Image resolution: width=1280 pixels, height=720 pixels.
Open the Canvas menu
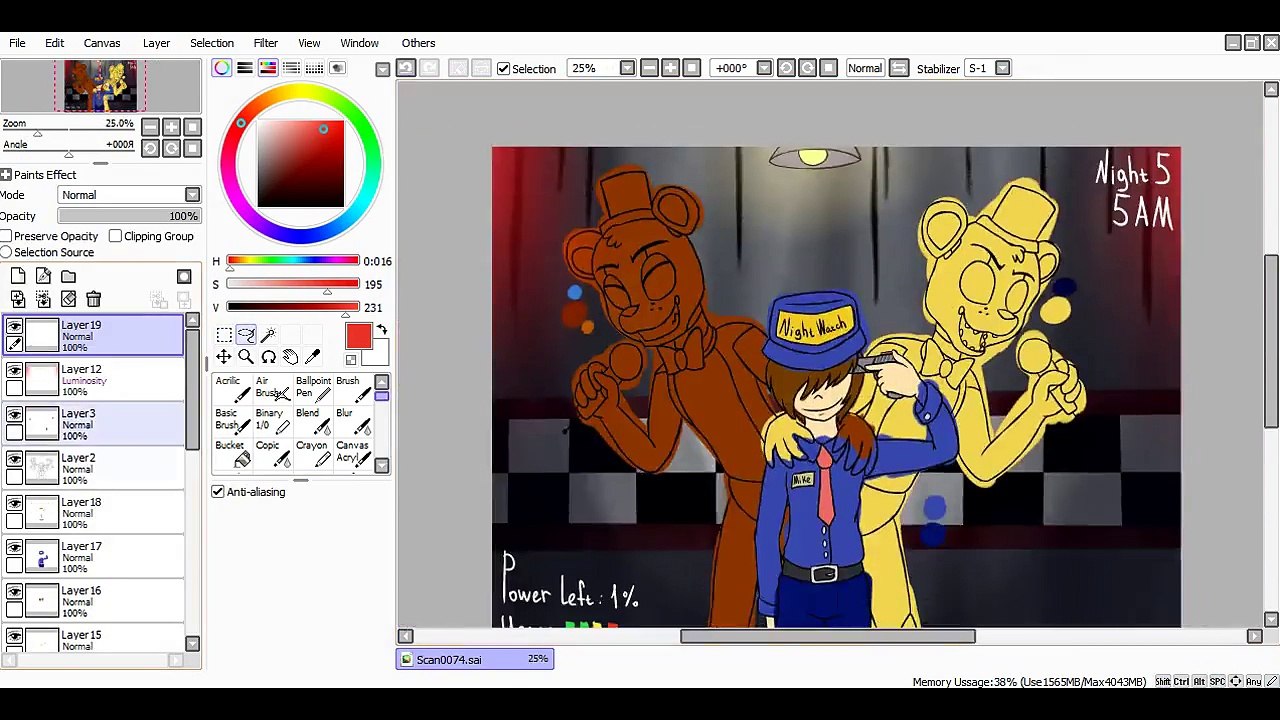(102, 43)
